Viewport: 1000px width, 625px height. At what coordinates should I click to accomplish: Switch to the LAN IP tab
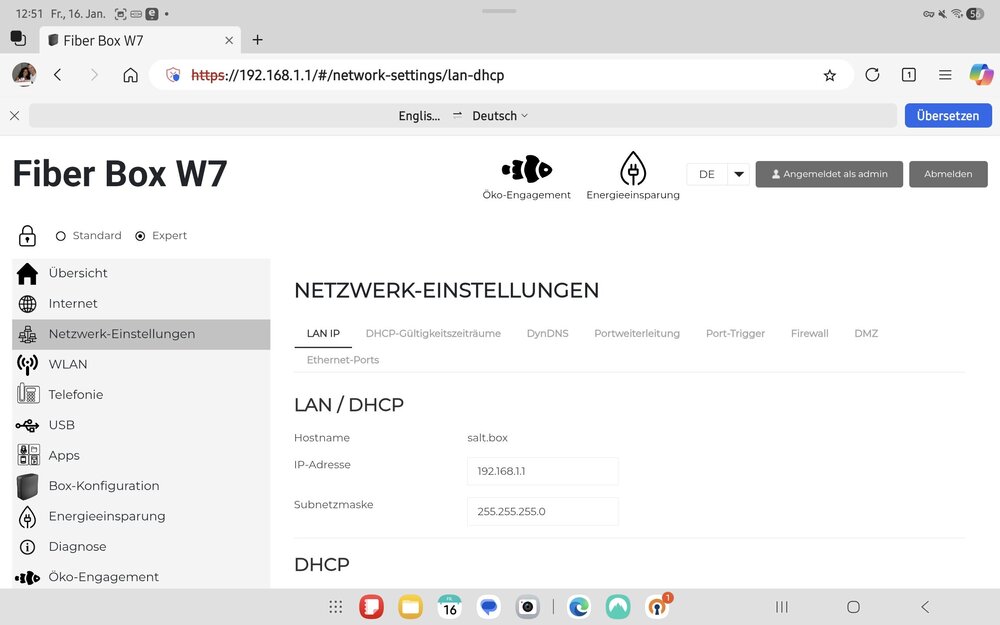click(x=323, y=334)
